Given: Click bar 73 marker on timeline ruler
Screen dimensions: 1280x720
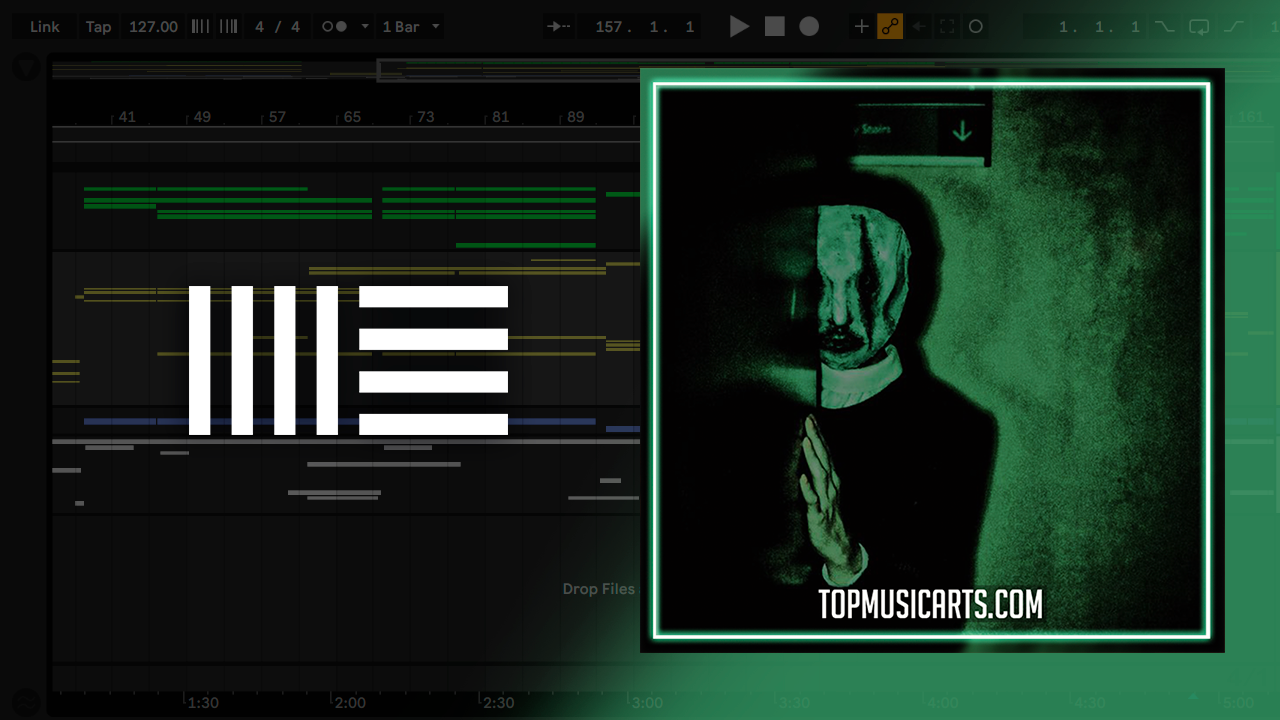Looking at the screenshot, I should tap(425, 117).
